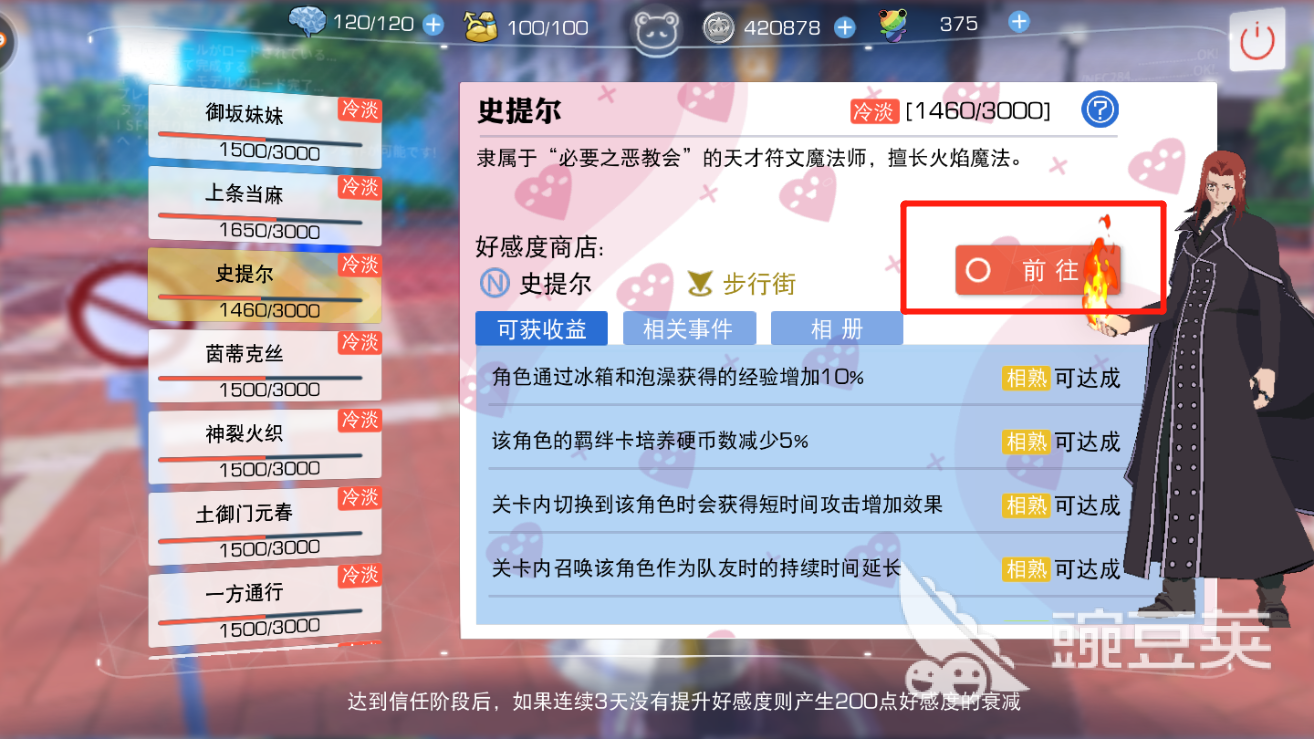The height and width of the screenshot is (739, 1314).
Task: Open the 相册 album tab
Action: coord(837,329)
